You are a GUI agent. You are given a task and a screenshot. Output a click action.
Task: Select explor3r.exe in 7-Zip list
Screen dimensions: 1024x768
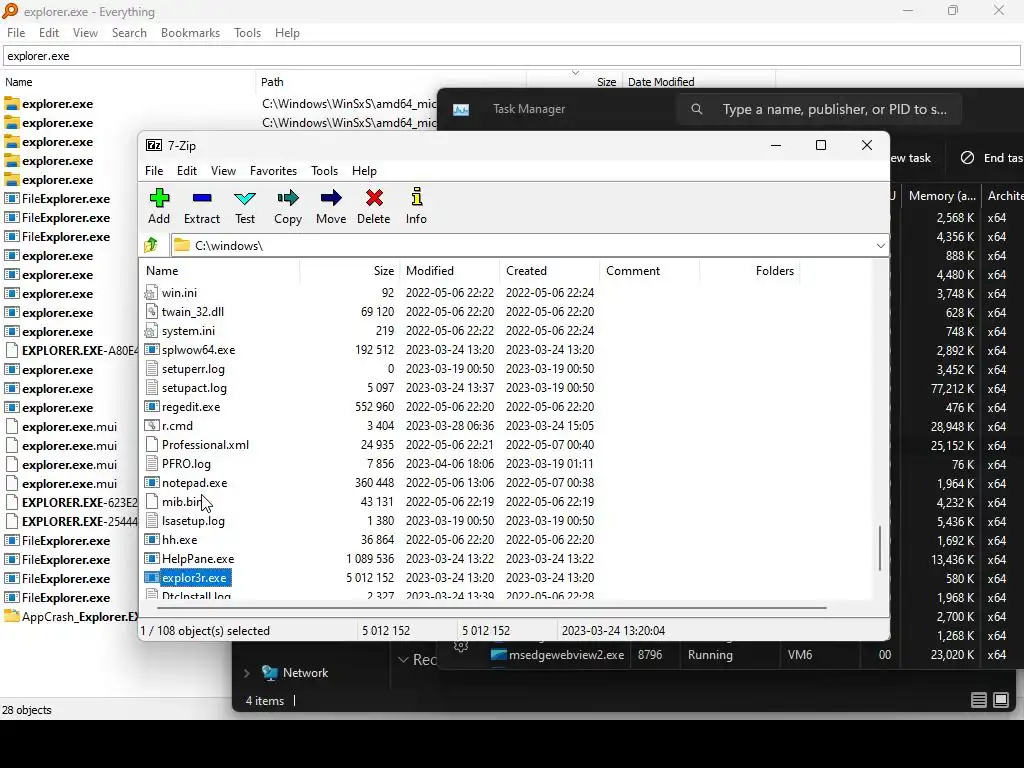pyautogui.click(x=194, y=577)
